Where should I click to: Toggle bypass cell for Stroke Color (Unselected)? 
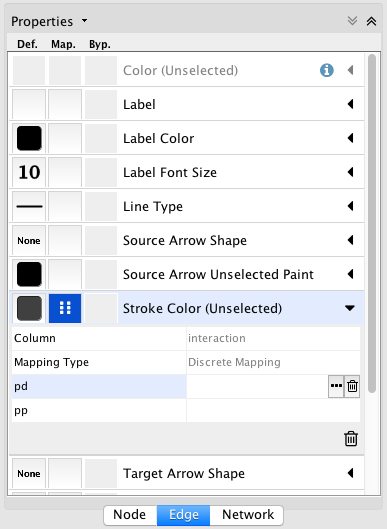101,308
